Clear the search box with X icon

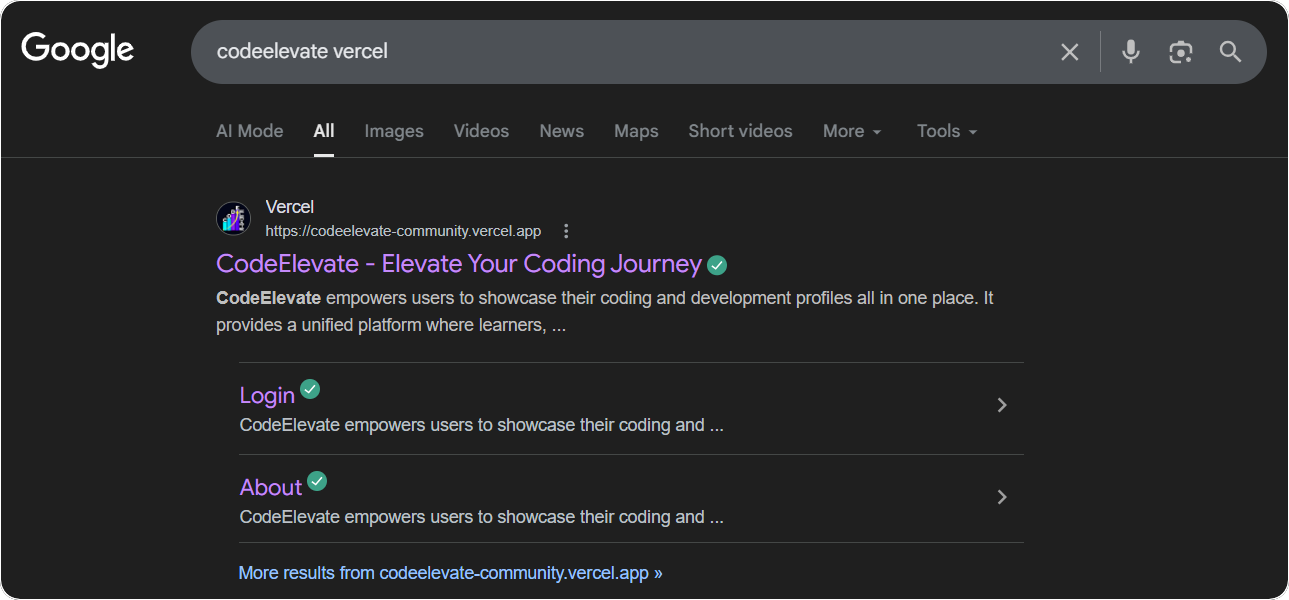(x=1070, y=52)
